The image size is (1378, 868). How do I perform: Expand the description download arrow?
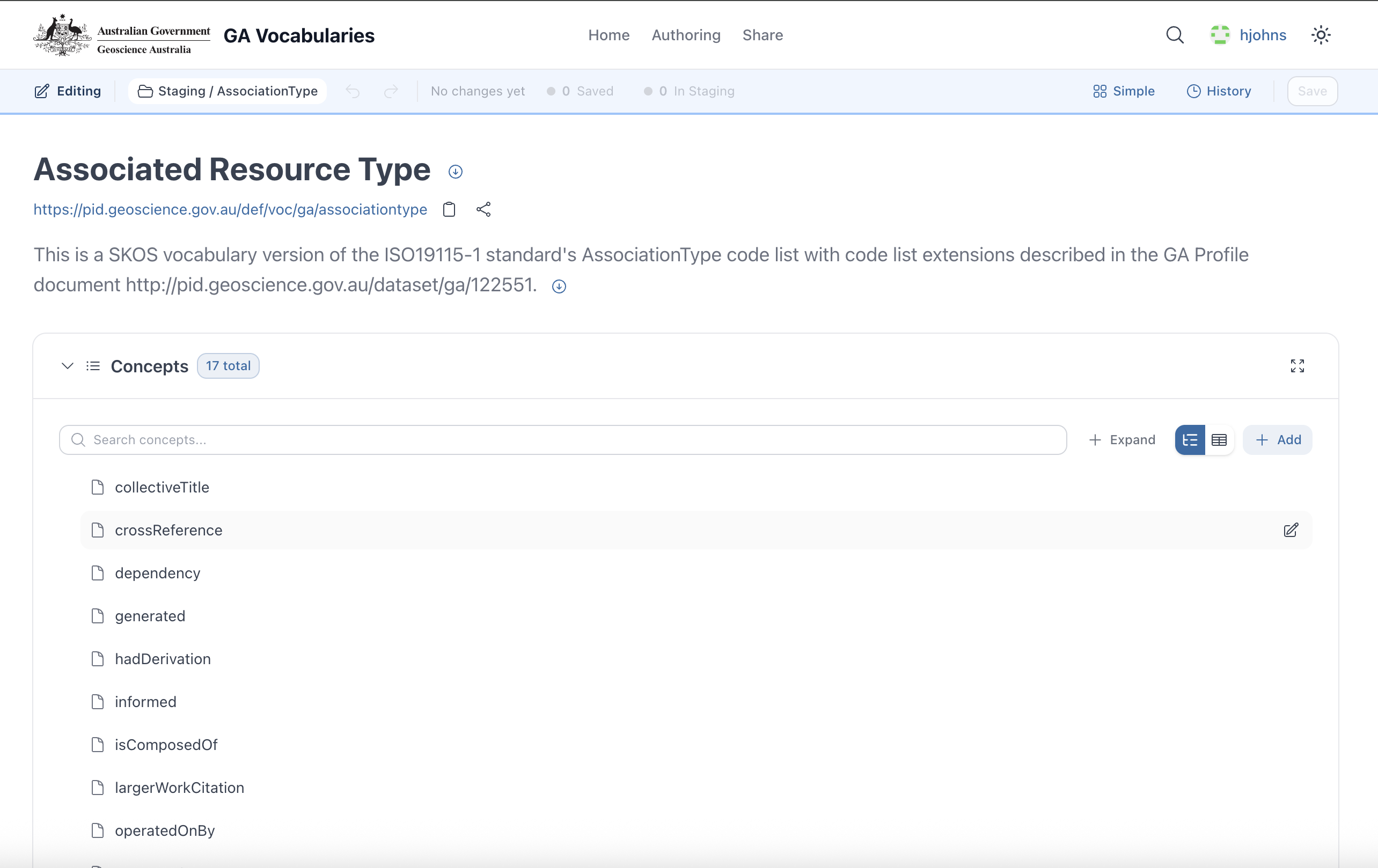tap(559, 286)
